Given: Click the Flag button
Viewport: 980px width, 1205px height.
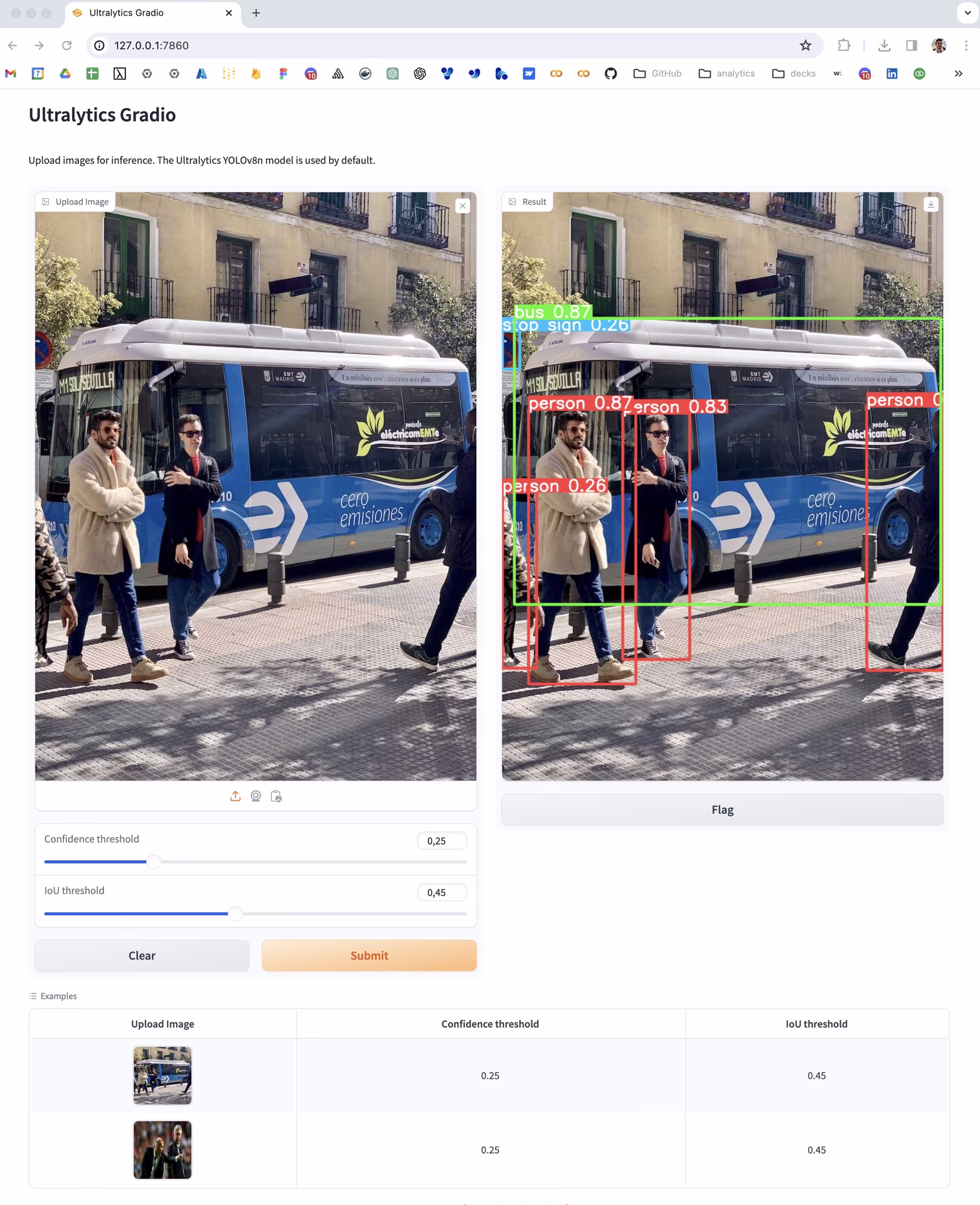Looking at the screenshot, I should [x=722, y=810].
